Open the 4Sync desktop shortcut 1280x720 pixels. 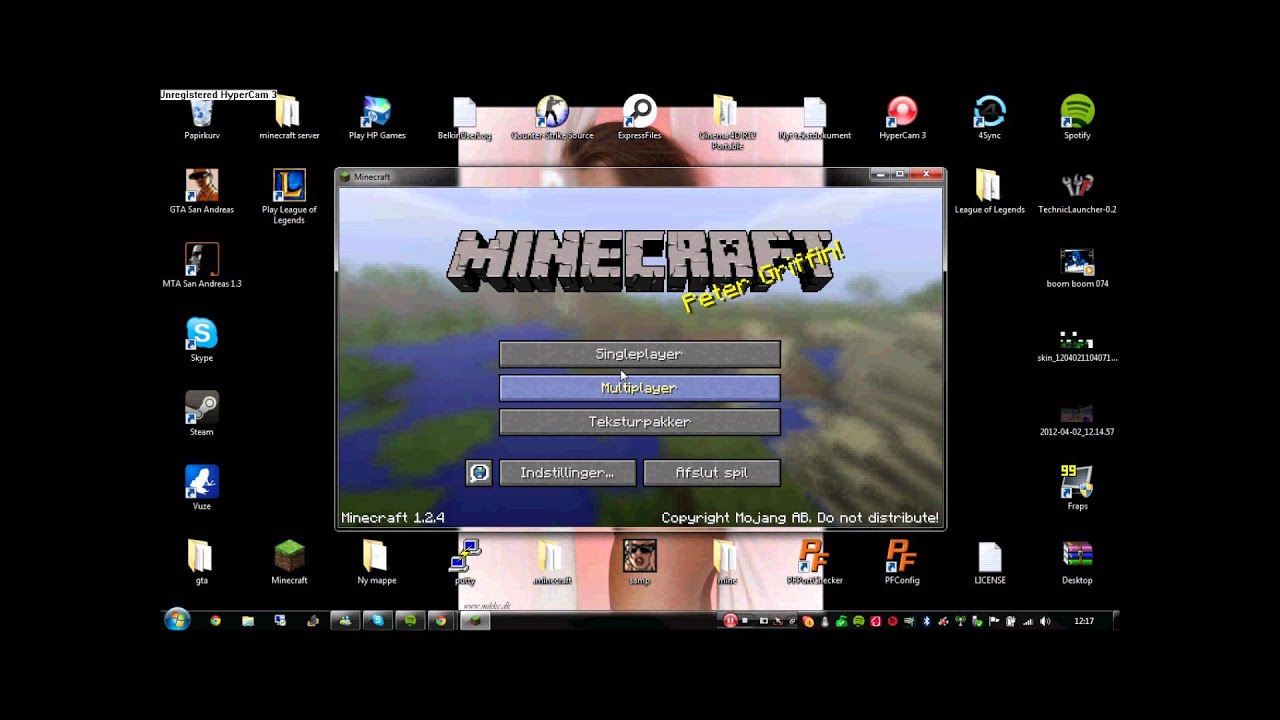(990, 119)
